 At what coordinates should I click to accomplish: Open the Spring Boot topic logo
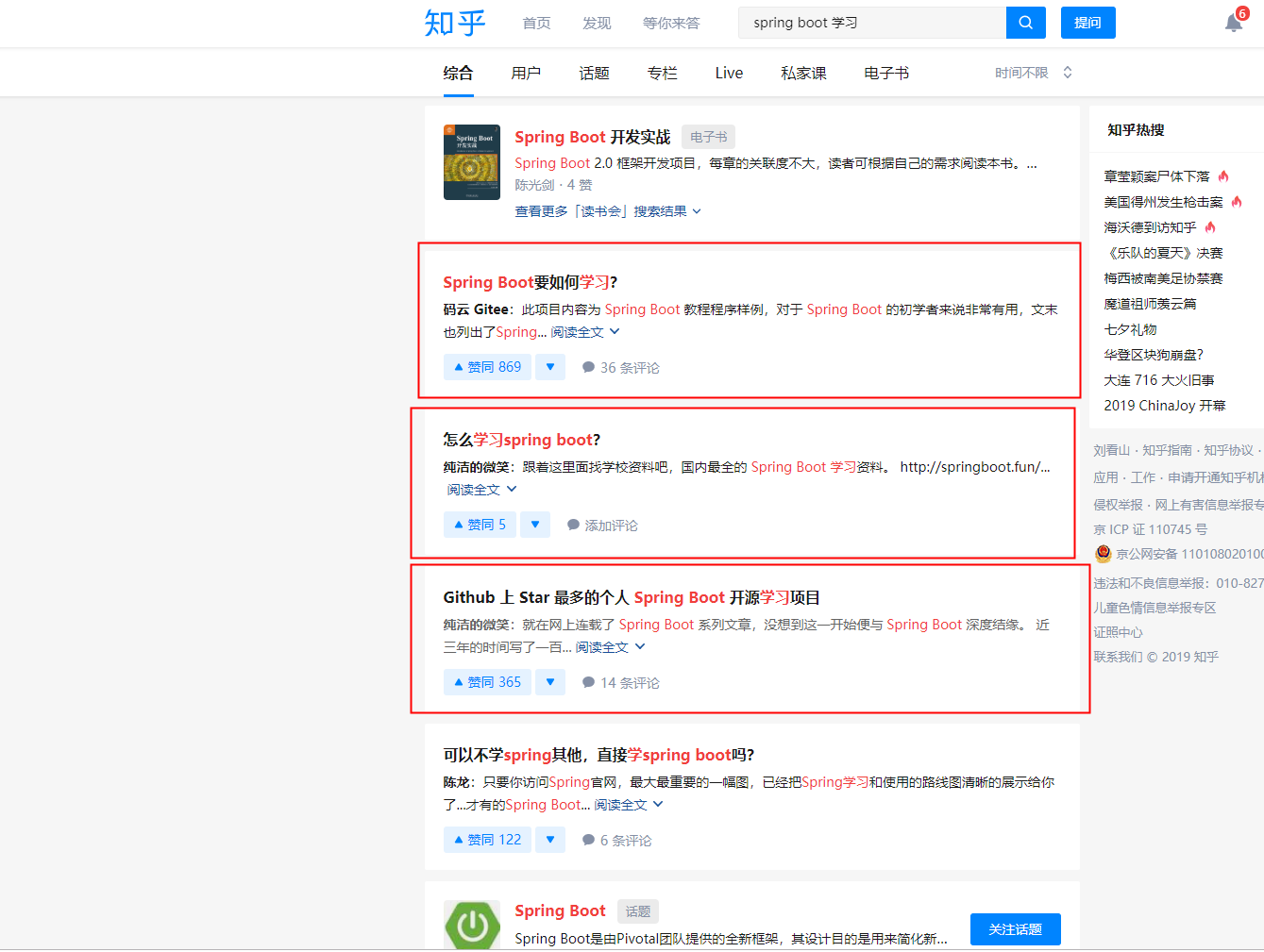point(472,925)
